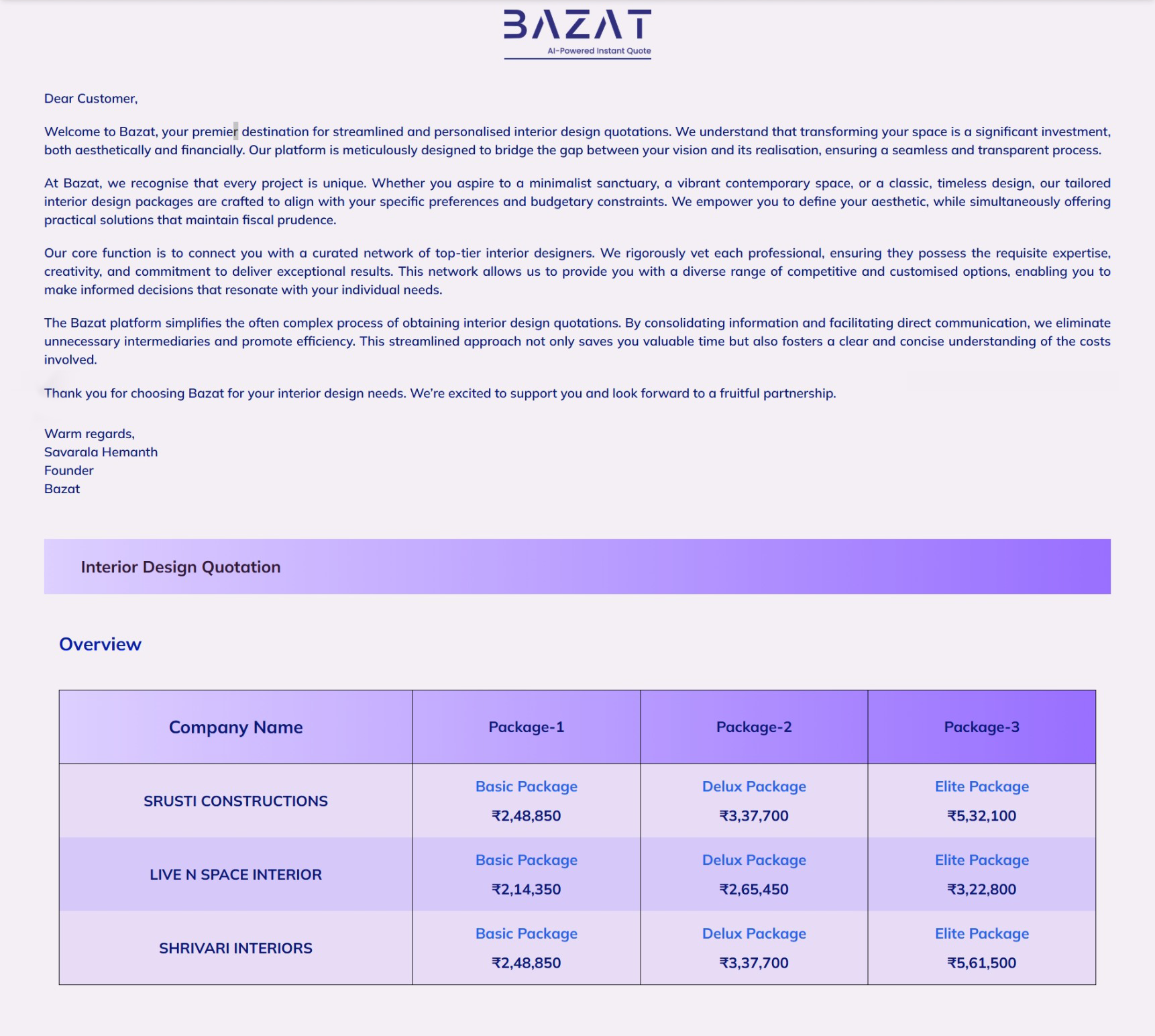Click the "Overview" section heading
This screenshot has width=1155, height=1036.
[x=100, y=644]
